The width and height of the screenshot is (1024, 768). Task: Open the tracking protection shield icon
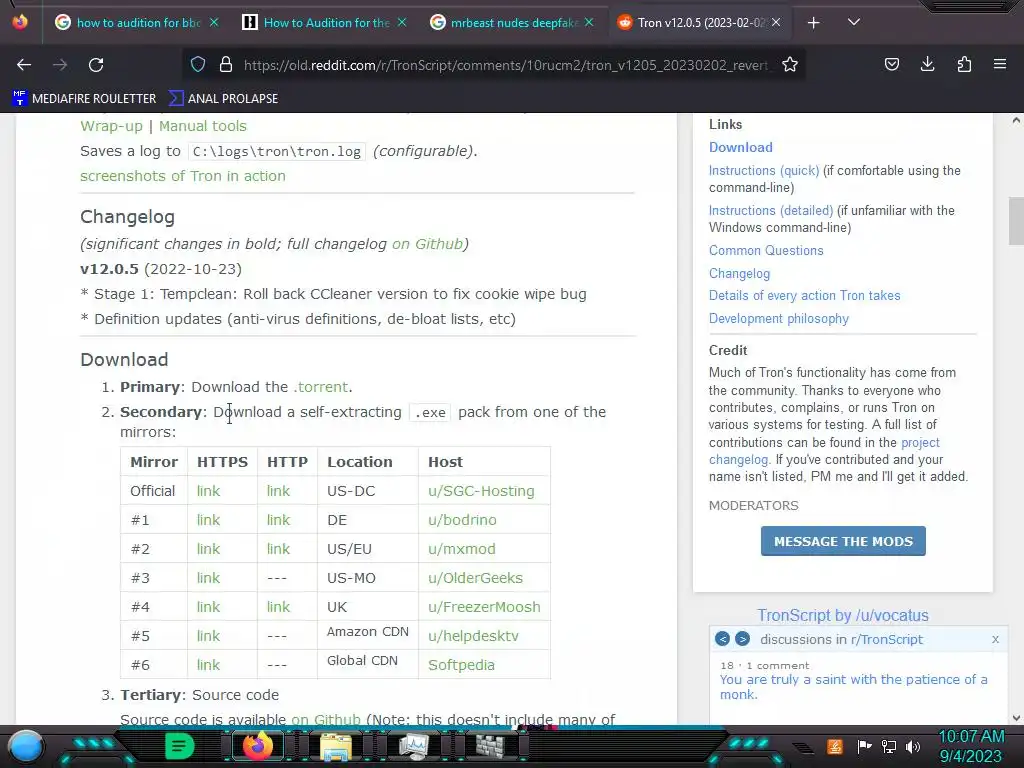[198, 64]
